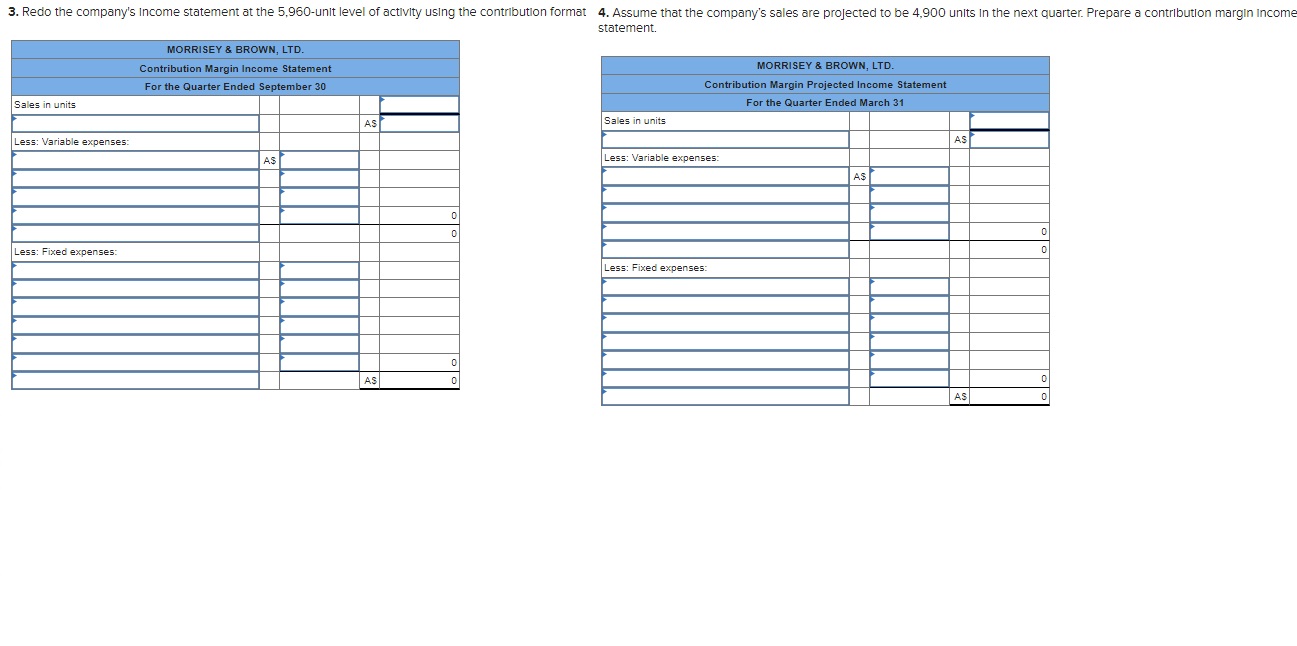Click the final A$ 0 total in March statement
The width and height of the screenshot is (1297, 646).
[x=1009, y=396]
